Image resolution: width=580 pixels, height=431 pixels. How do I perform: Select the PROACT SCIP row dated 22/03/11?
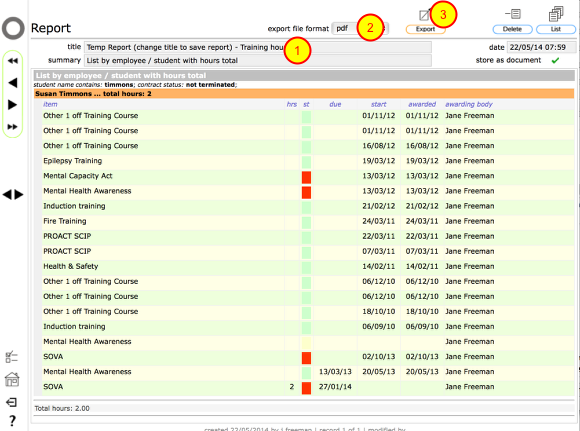(67, 236)
